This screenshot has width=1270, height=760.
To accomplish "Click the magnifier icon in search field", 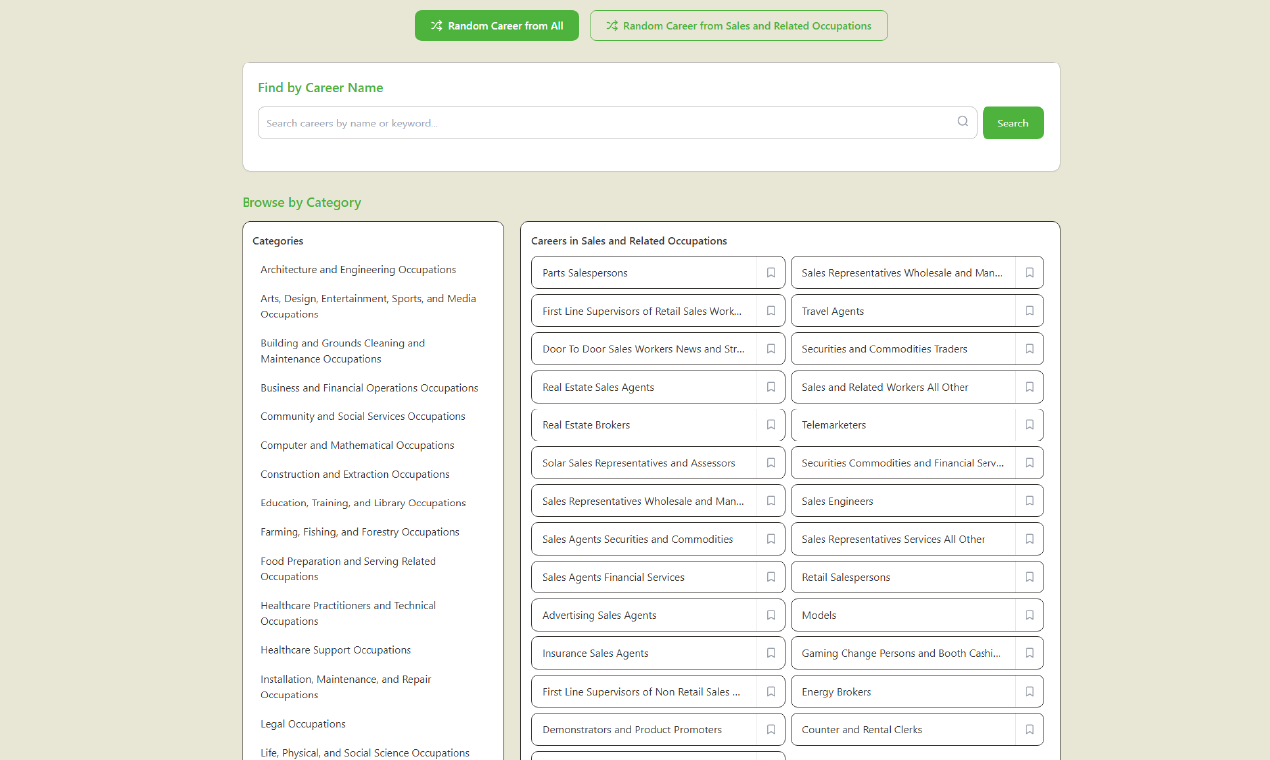I will 963,122.
